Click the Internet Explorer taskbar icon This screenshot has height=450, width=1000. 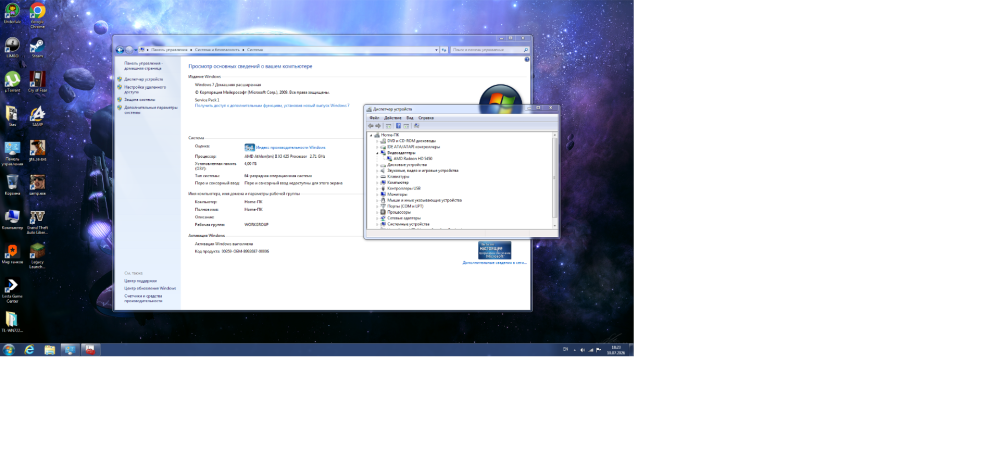[x=29, y=349]
